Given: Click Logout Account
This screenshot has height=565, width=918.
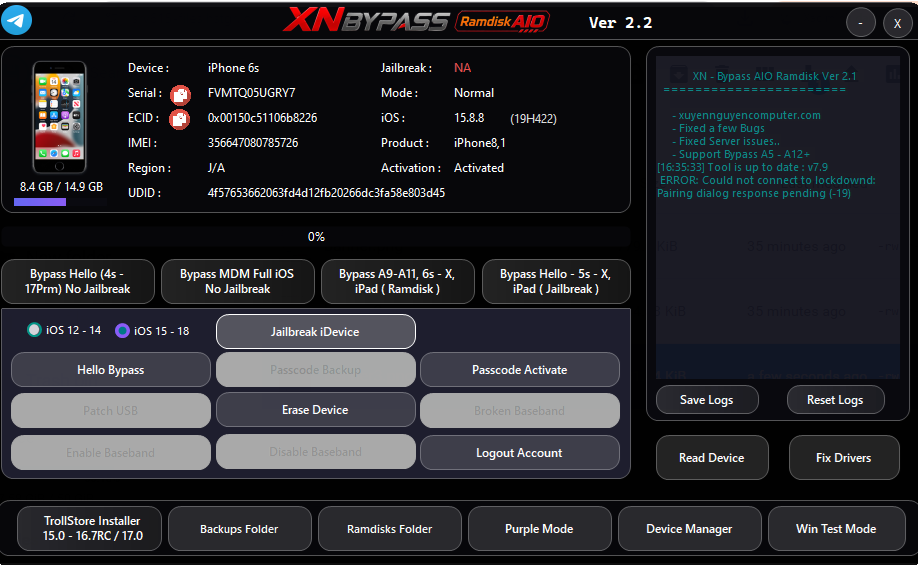Looking at the screenshot, I should (x=520, y=453).
